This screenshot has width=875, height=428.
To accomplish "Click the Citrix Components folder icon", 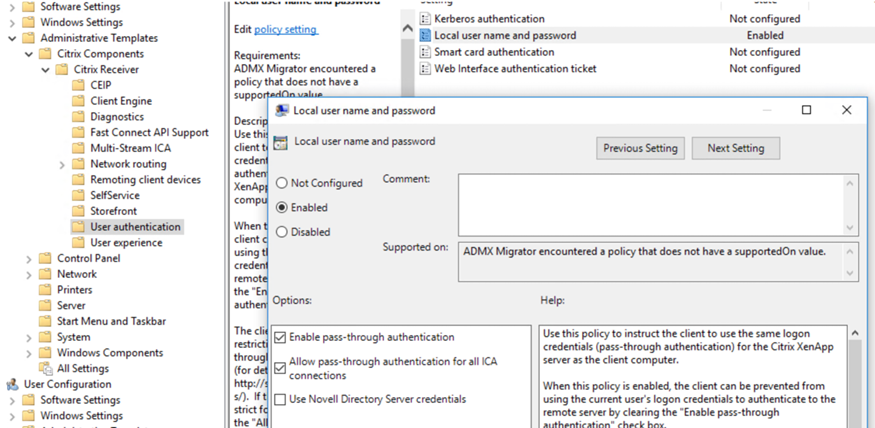I will tap(45, 54).
